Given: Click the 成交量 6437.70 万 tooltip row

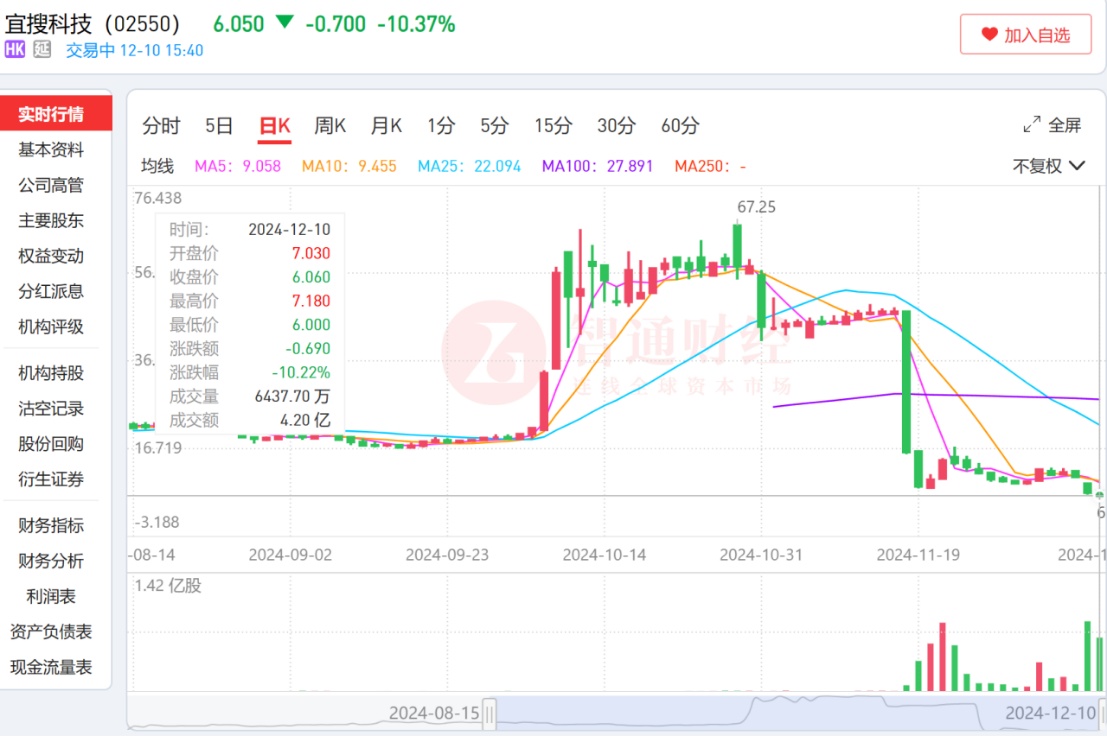Looking at the screenshot, I should (x=250, y=396).
